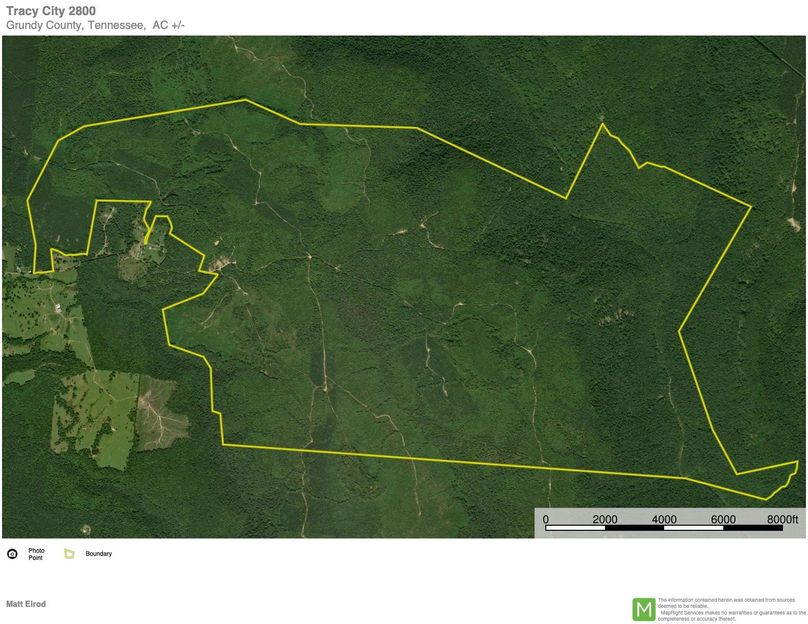Viewport: 808px width, 624px height.
Task: Click the 2000 mark on scale bar
Action: pos(604,519)
